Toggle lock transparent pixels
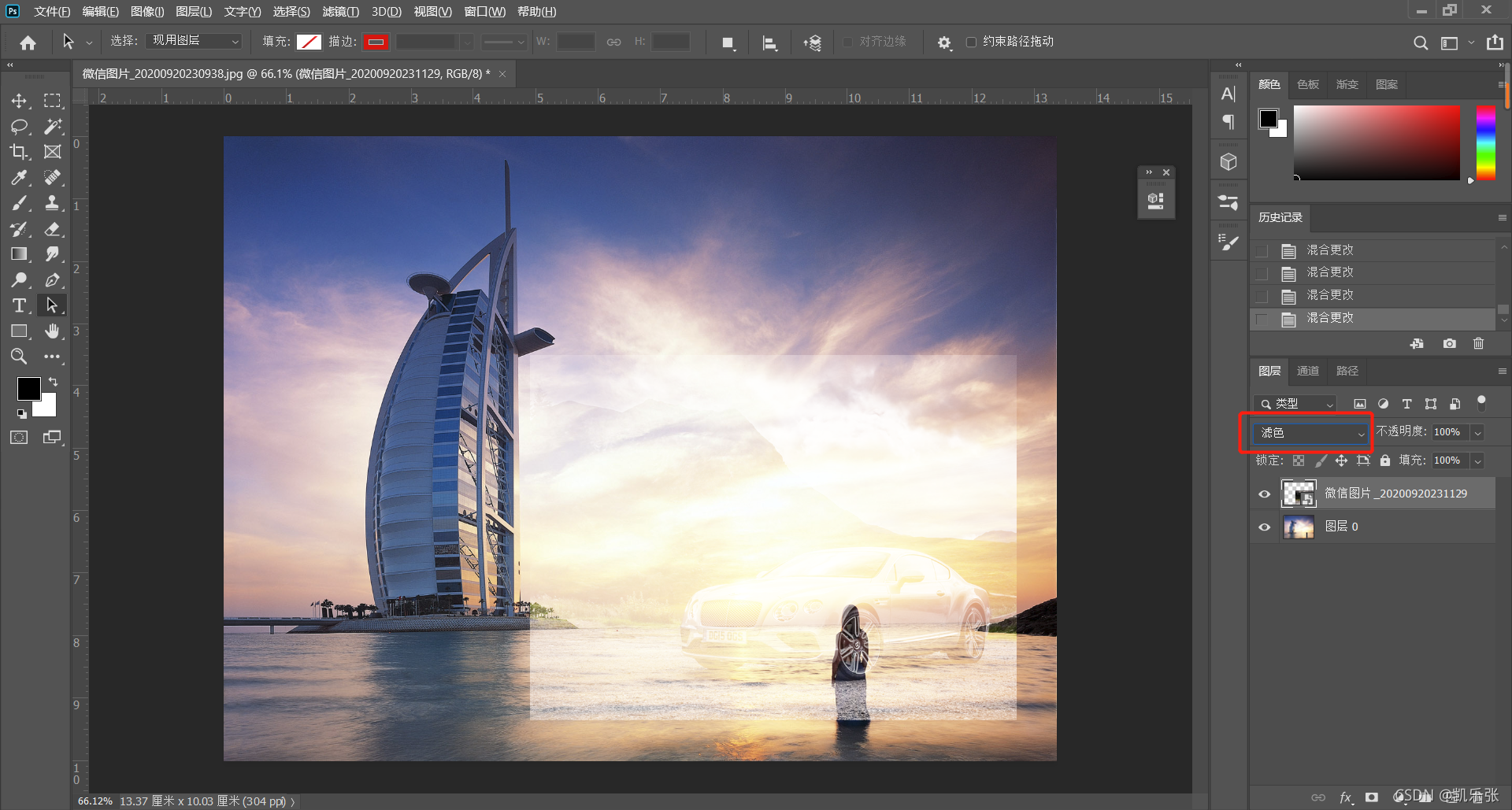 [x=1299, y=460]
